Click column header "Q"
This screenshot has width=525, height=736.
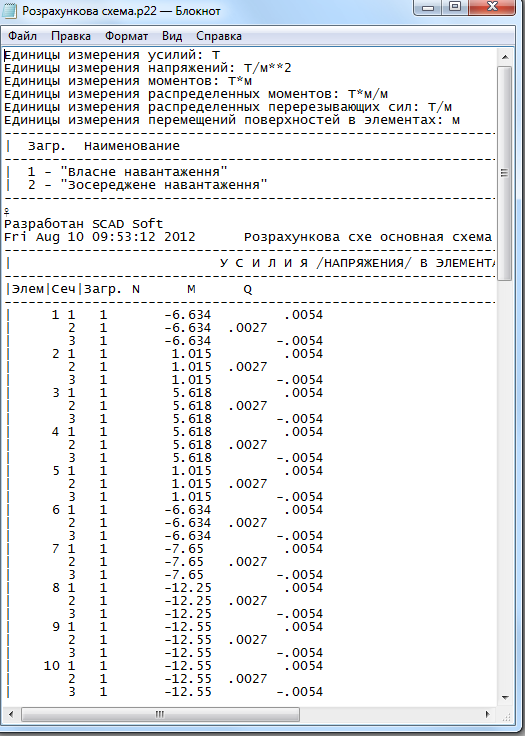[x=247, y=290]
